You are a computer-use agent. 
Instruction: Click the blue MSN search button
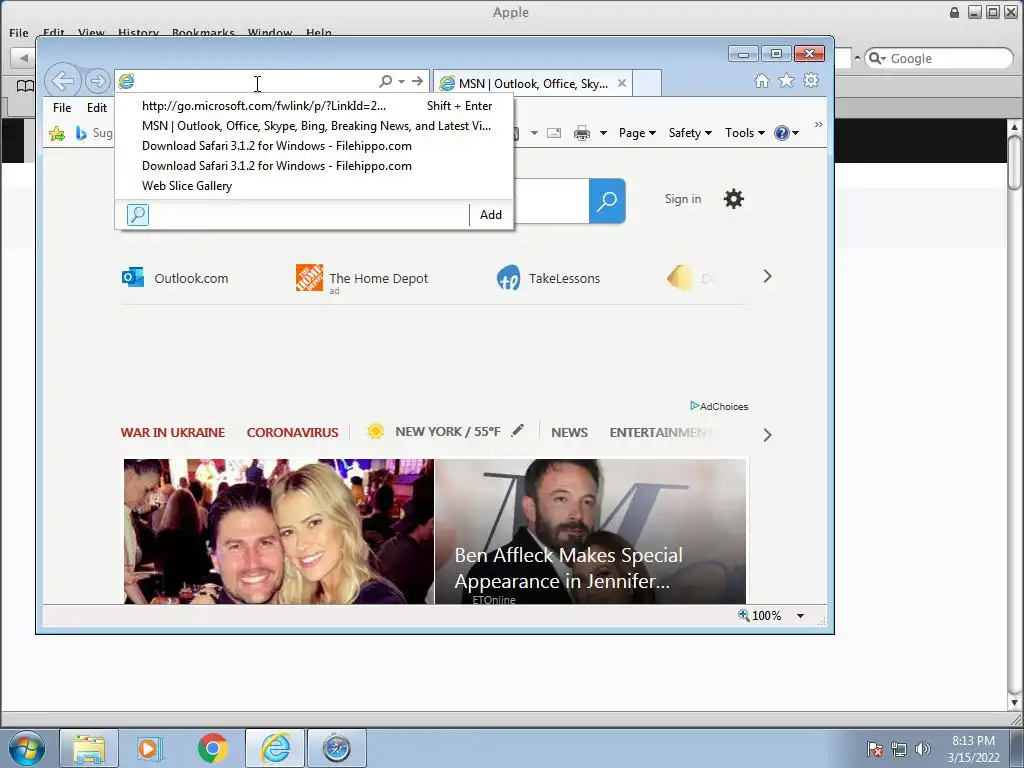(607, 200)
